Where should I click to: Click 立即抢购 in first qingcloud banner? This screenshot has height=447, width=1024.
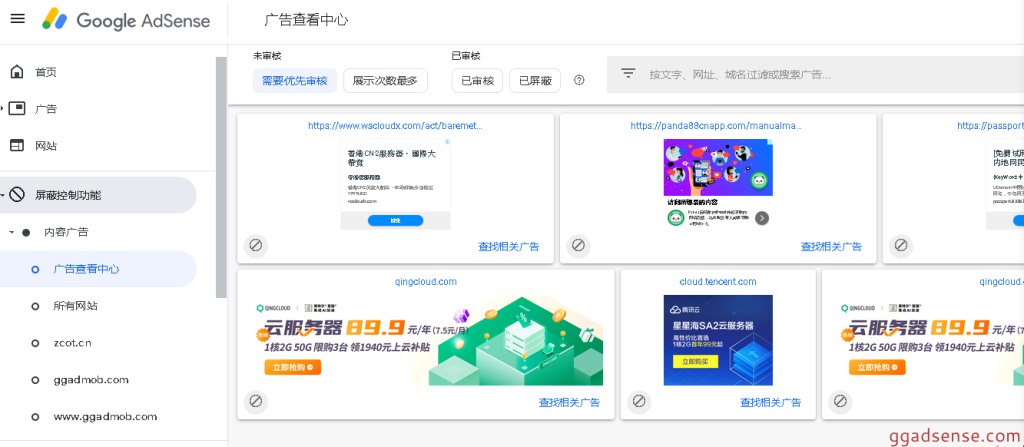293,367
